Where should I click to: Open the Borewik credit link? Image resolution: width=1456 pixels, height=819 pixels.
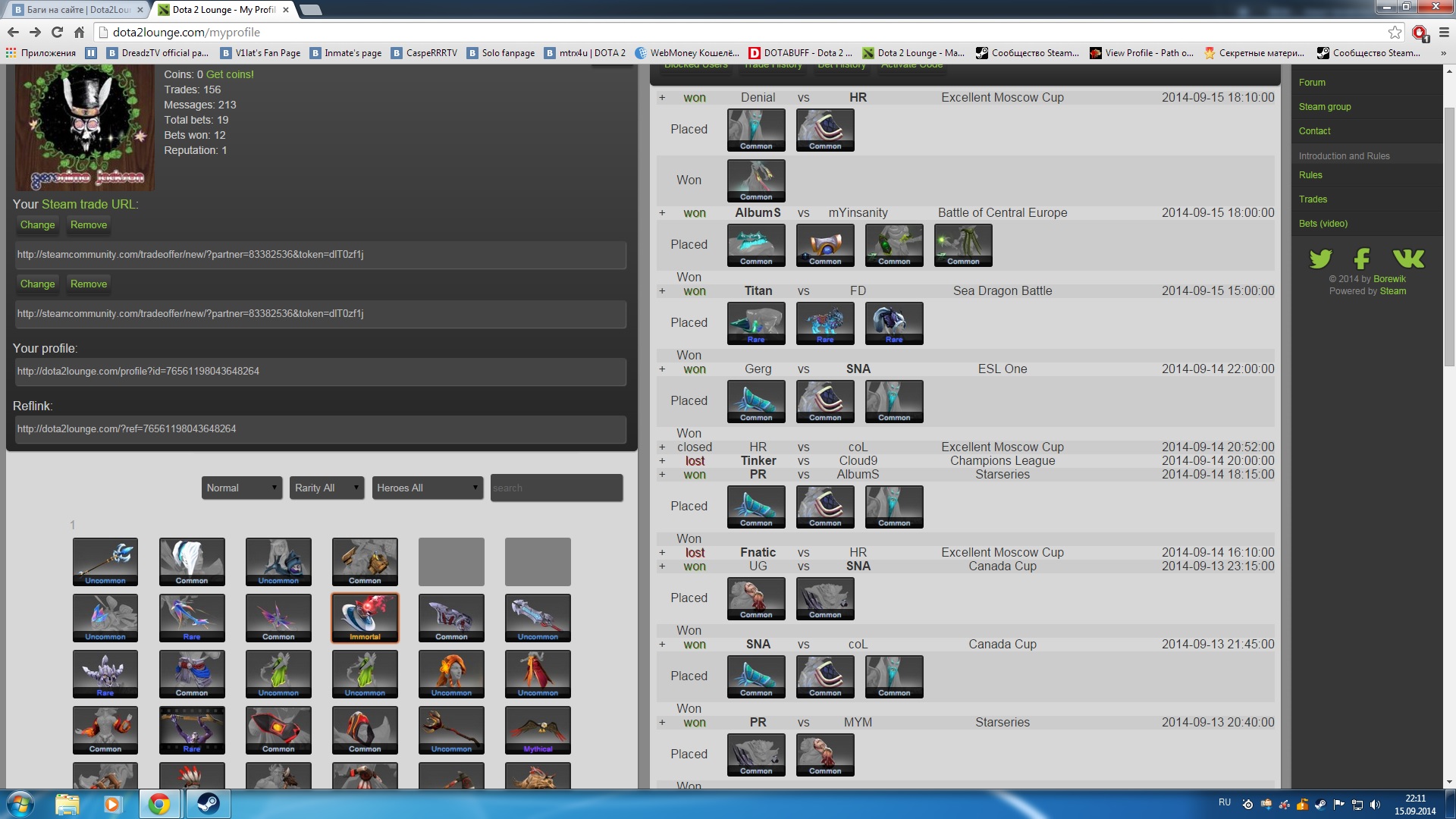(x=1389, y=279)
